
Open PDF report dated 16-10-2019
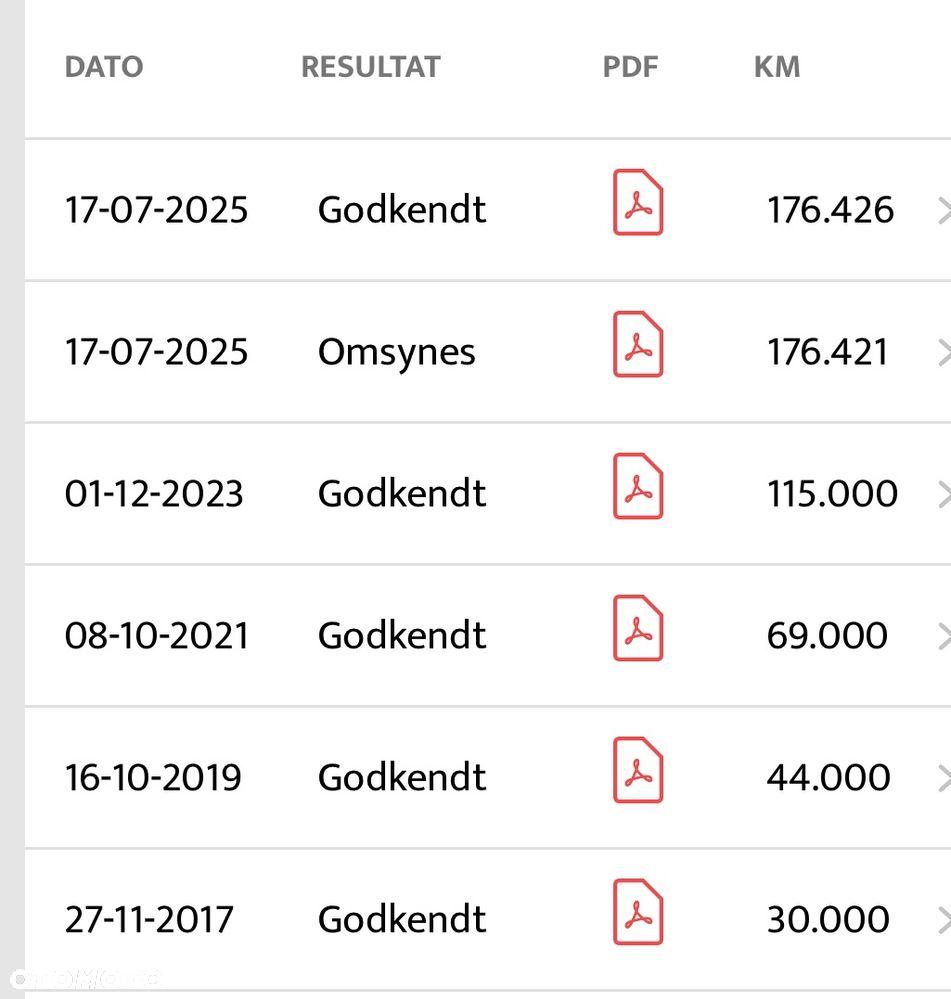click(x=637, y=771)
